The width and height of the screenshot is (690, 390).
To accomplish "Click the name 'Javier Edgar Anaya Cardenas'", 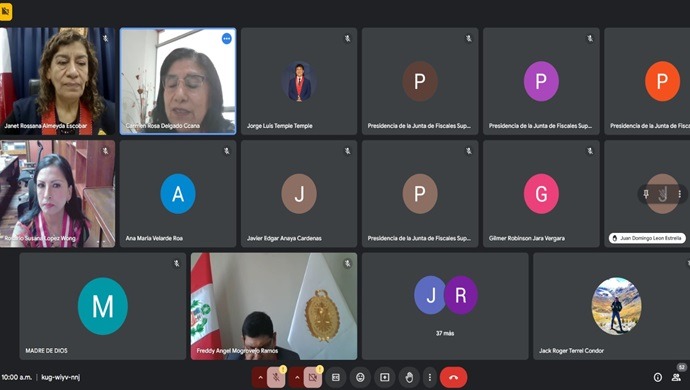I will click(x=284, y=238).
